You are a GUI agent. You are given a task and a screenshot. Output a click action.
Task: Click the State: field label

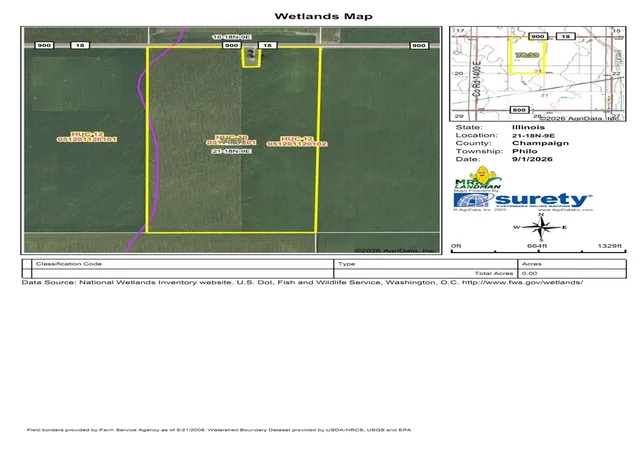click(469, 127)
